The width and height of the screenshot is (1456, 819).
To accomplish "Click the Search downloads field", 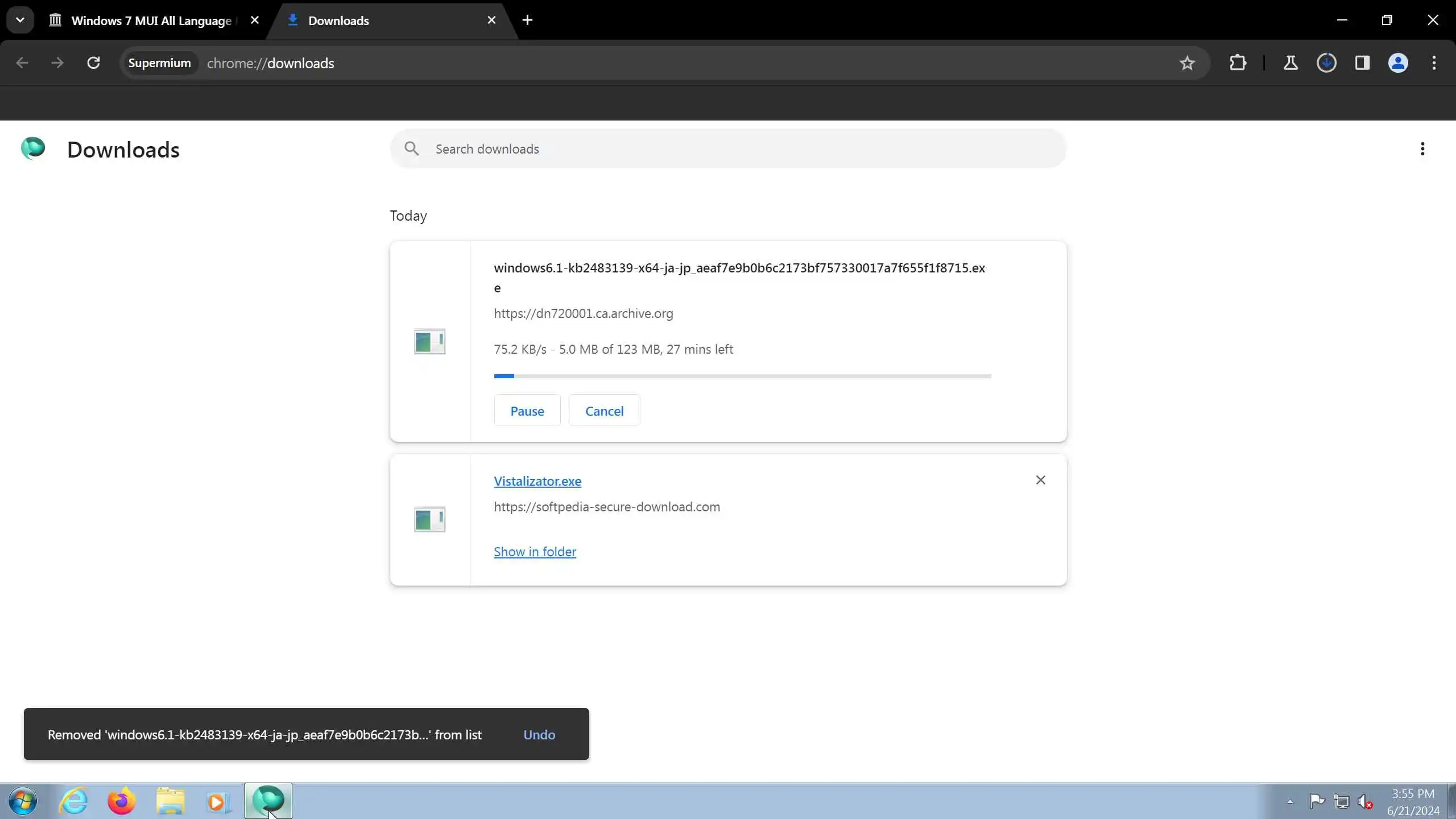I will tap(739, 149).
